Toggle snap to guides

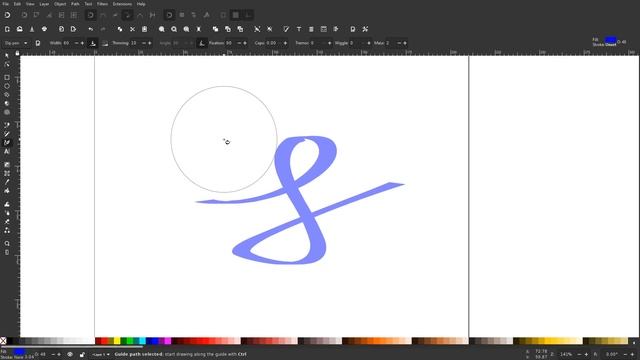click(248, 15)
